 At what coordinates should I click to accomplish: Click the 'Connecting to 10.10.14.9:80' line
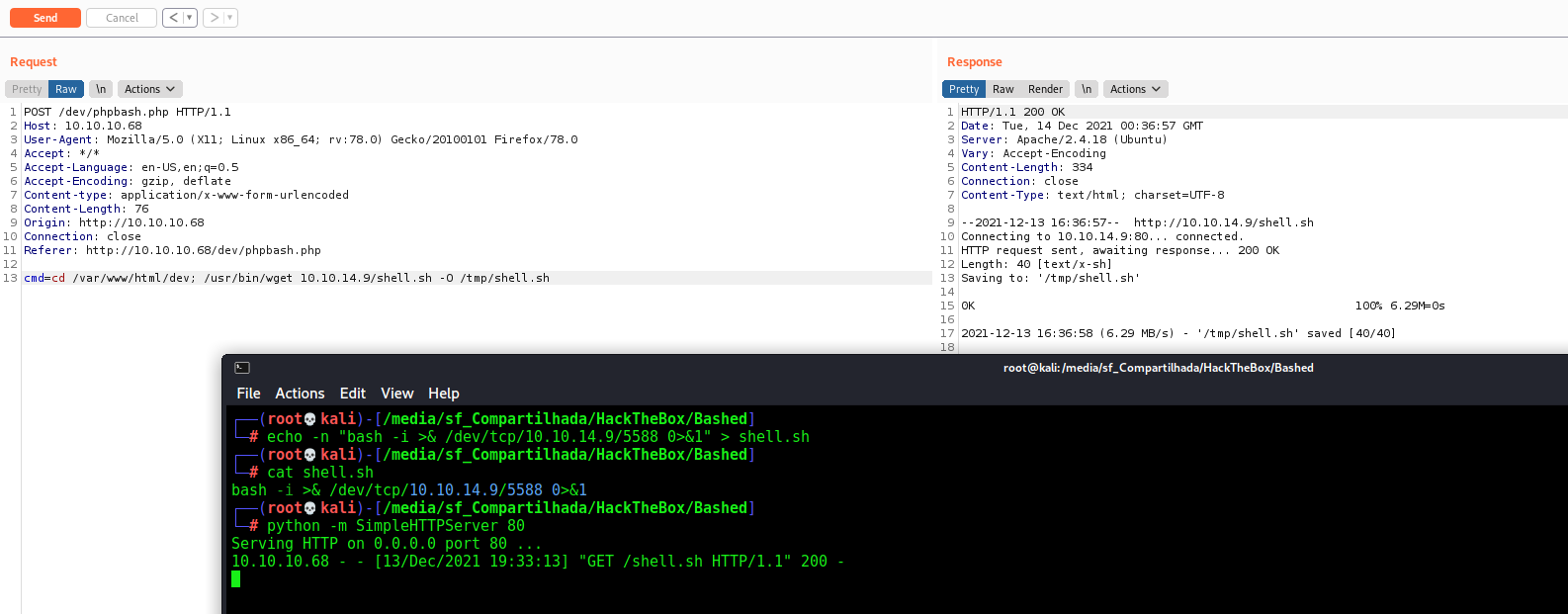pos(1102,236)
